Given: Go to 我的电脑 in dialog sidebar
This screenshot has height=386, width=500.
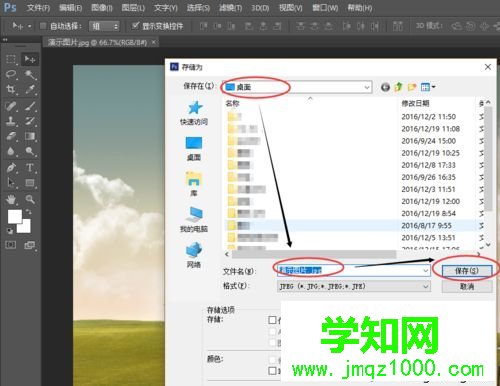Looking at the screenshot, I should [194, 220].
